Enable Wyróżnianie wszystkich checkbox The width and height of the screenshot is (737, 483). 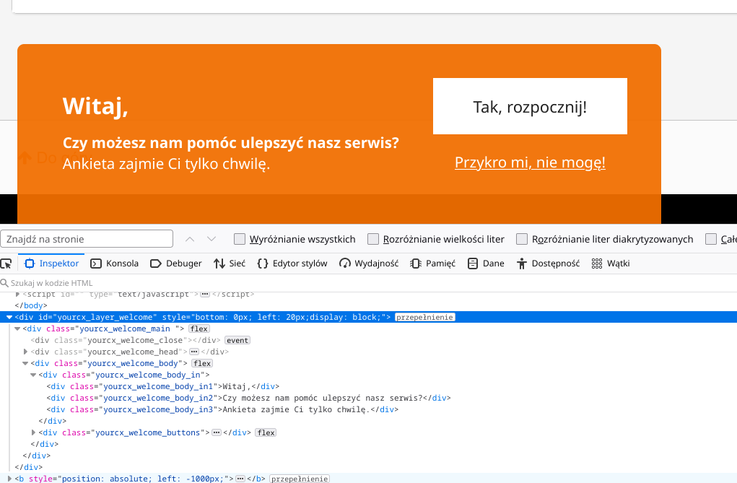[240, 239]
